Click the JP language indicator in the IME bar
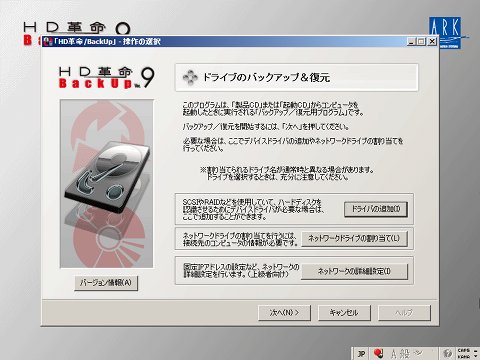The width and height of the screenshot is (480, 360). pos(361,354)
